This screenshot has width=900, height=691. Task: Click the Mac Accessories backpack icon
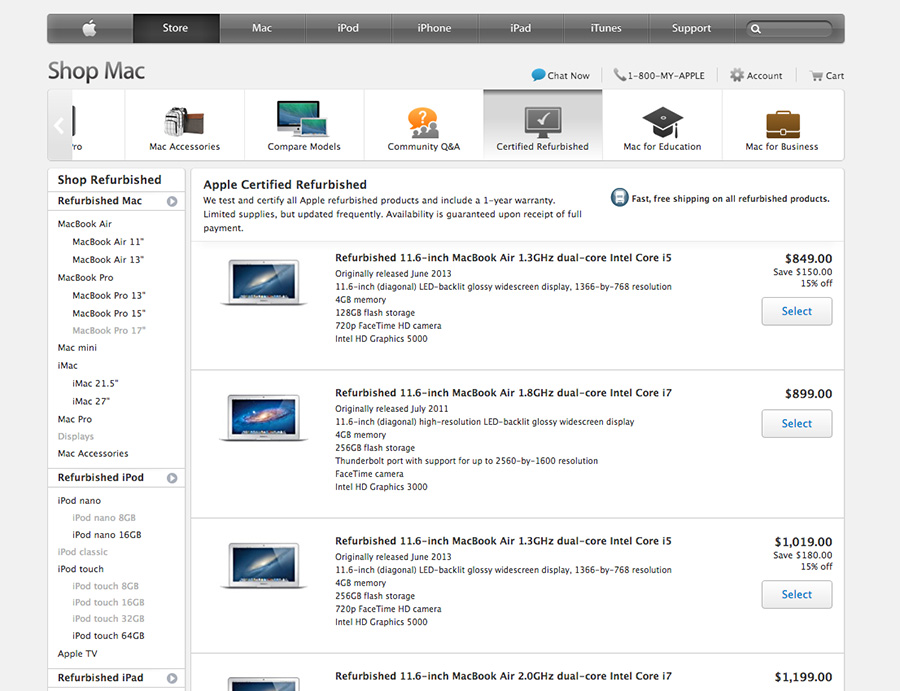click(x=184, y=122)
